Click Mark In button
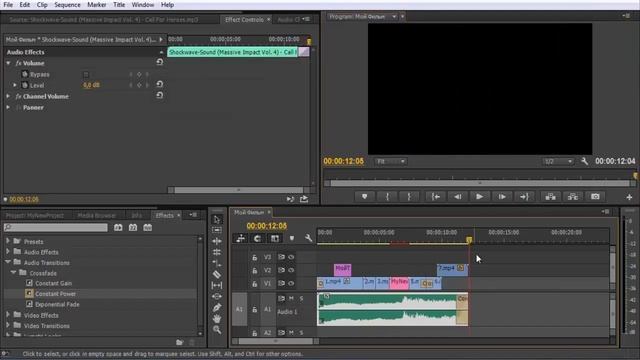640x360 pixels. point(387,197)
